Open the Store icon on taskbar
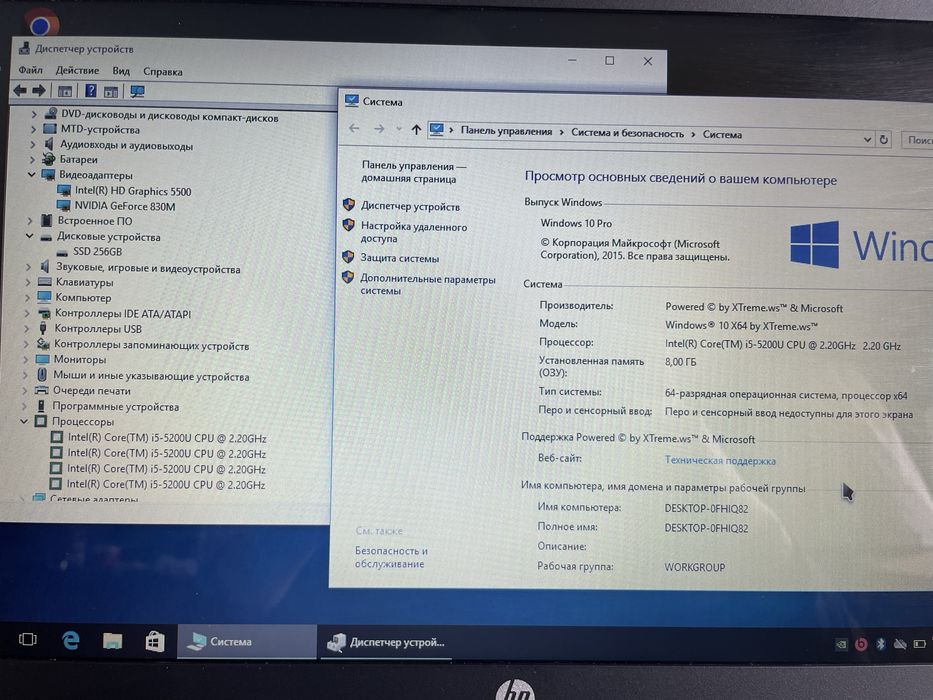Screen dimensions: 933x700 point(155,641)
